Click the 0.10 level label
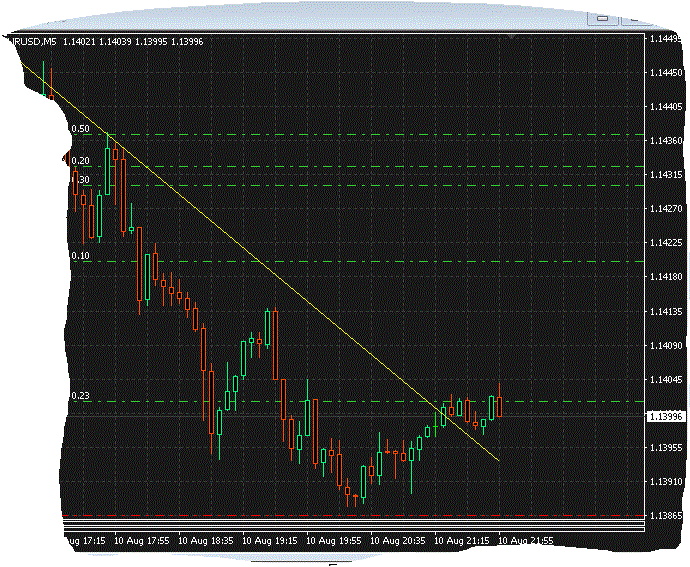The height and width of the screenshot is (567, 690). click(81, 256)
